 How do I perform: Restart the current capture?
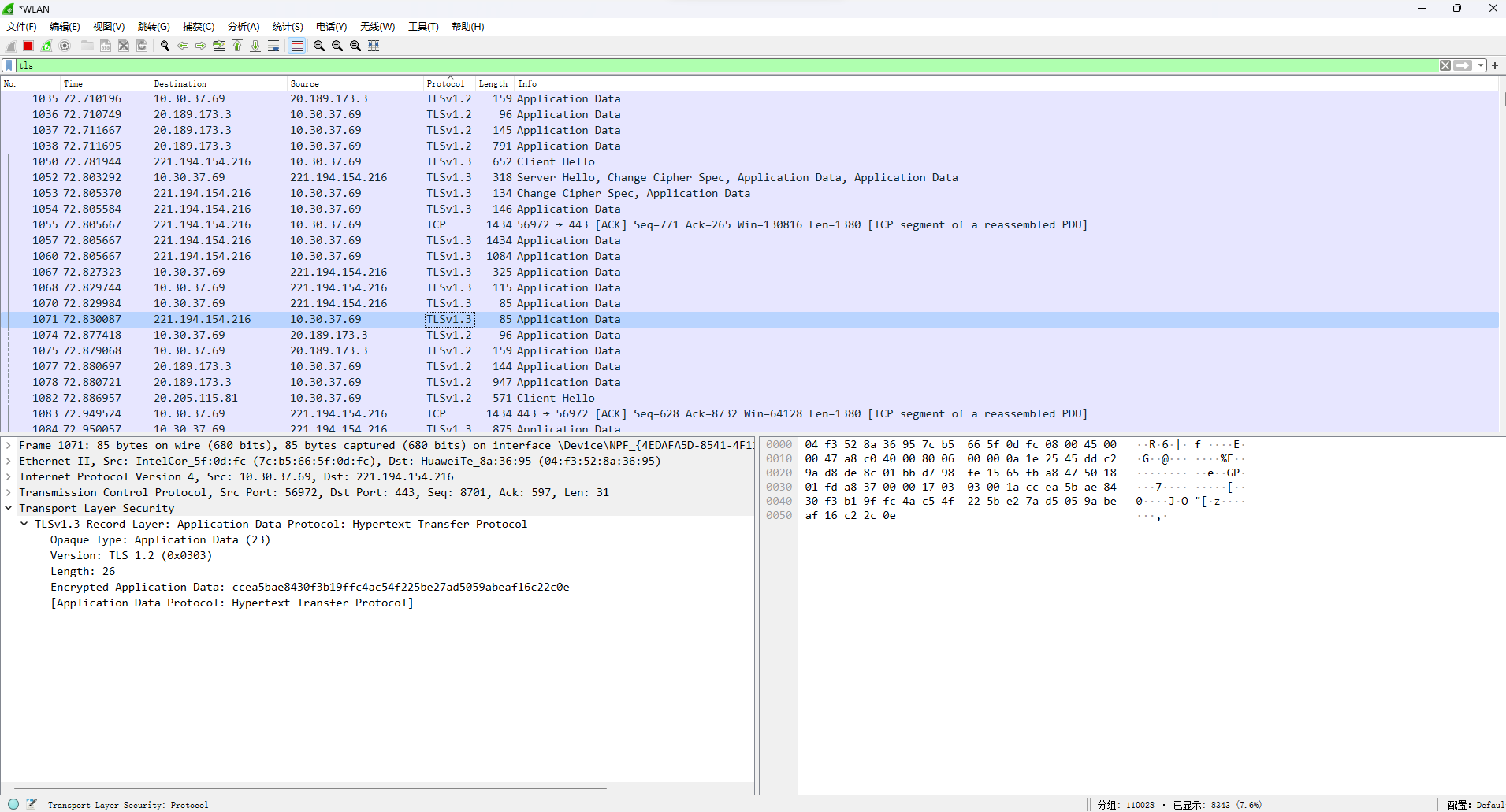point(46,46)
